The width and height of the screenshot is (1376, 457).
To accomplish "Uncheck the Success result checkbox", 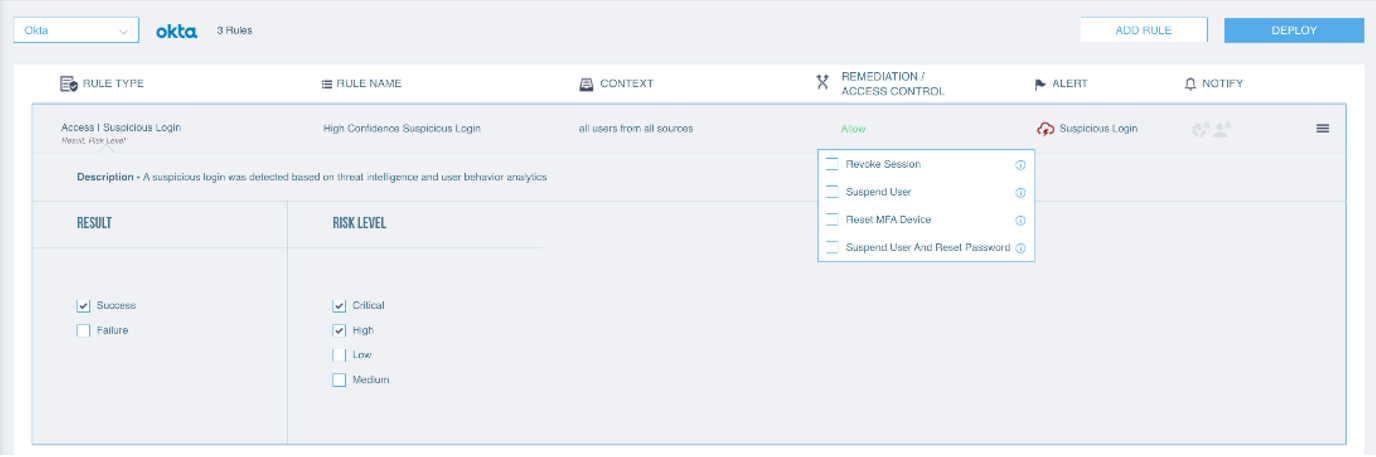I will click(x=83, y=306).
